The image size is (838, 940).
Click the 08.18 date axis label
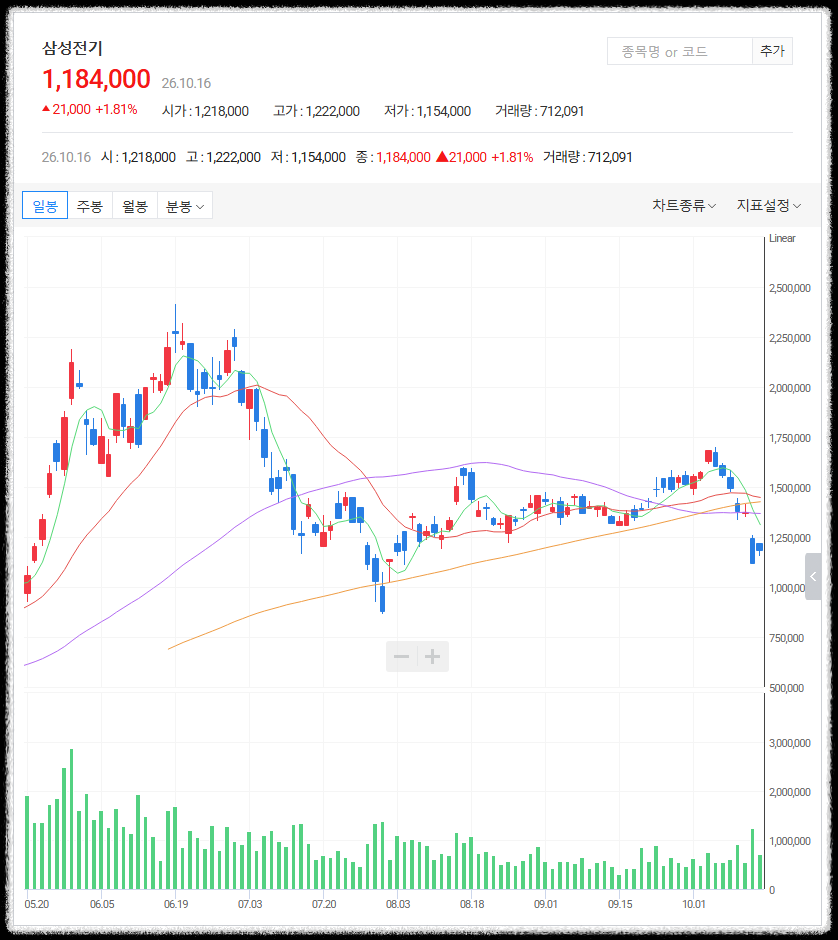click(x=472, y=903)
